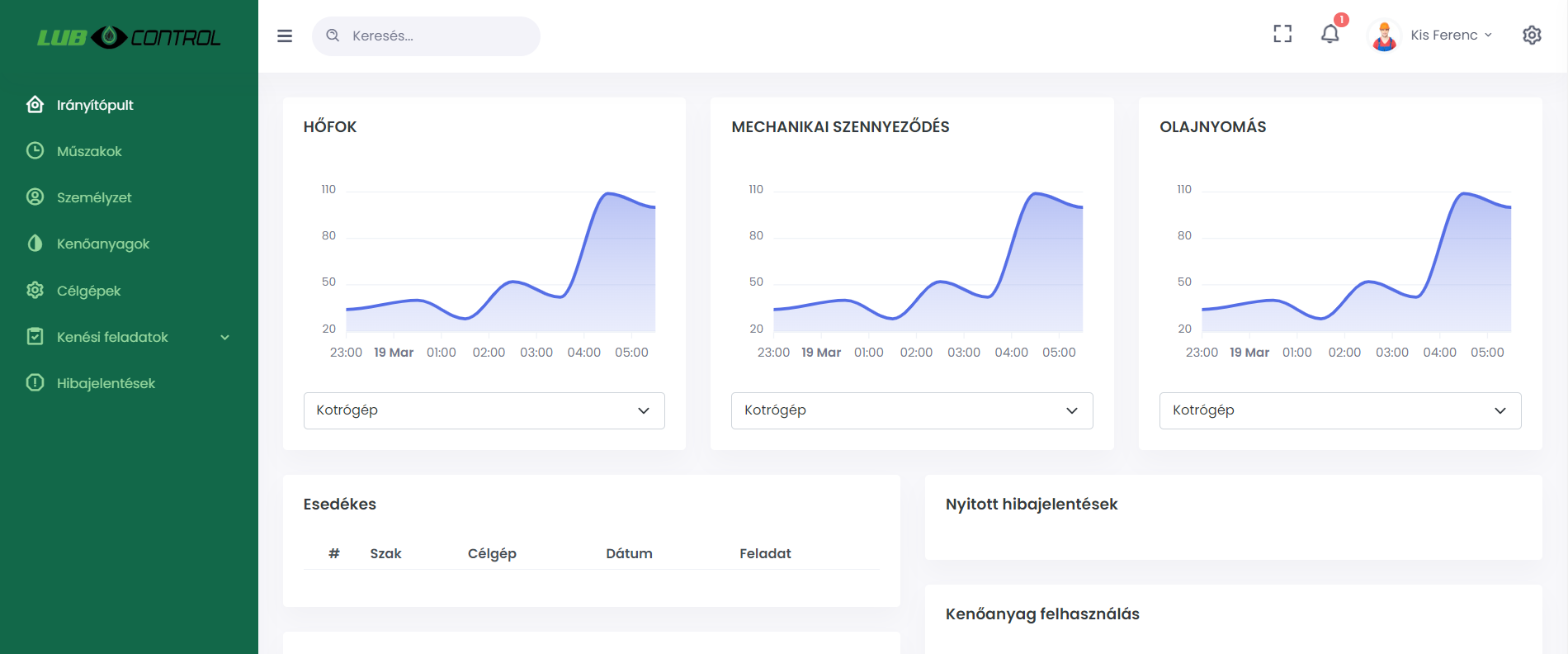The width and height of the screenshot is (1568, 654).
Task: Click the Dátum column header
Action: pos(629,553)
